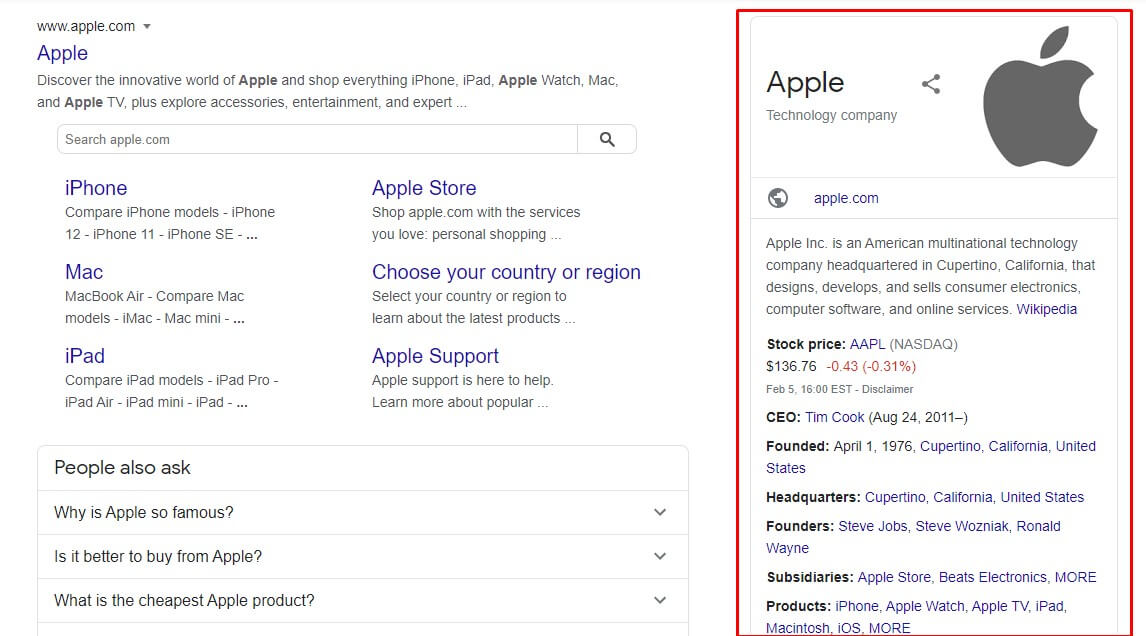Expand "What is the cheapest Apple product?"
Viewport: 1146px width, 636px height.
pos(659,600)
